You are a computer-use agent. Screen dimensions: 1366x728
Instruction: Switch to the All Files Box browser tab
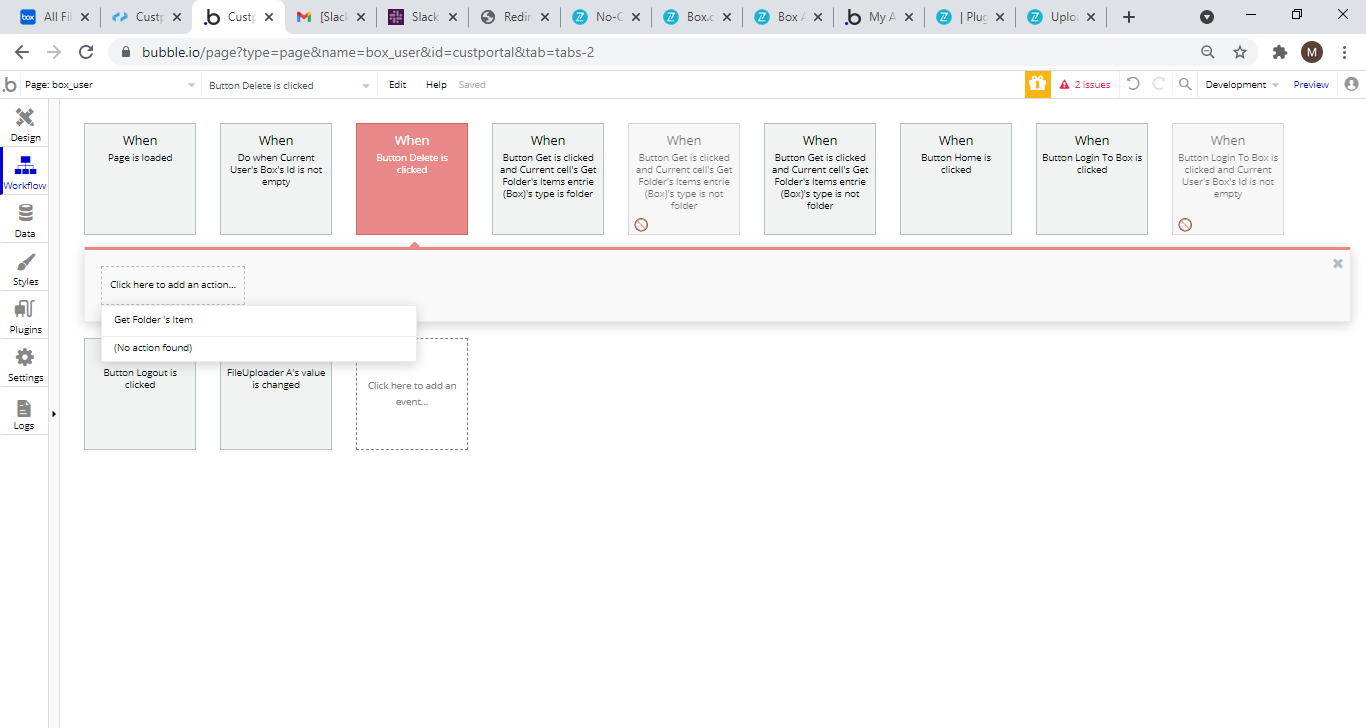pos(55,17)
